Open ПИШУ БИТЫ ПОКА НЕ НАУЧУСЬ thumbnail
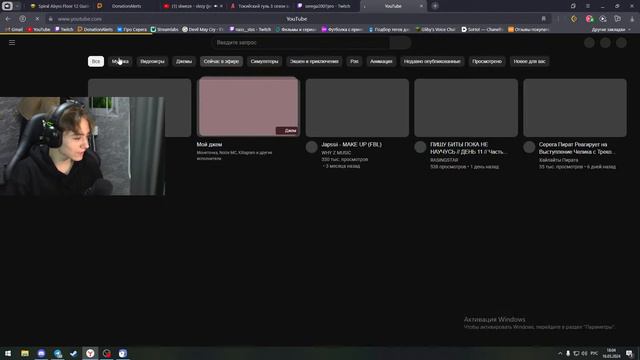 click(466, 108)
